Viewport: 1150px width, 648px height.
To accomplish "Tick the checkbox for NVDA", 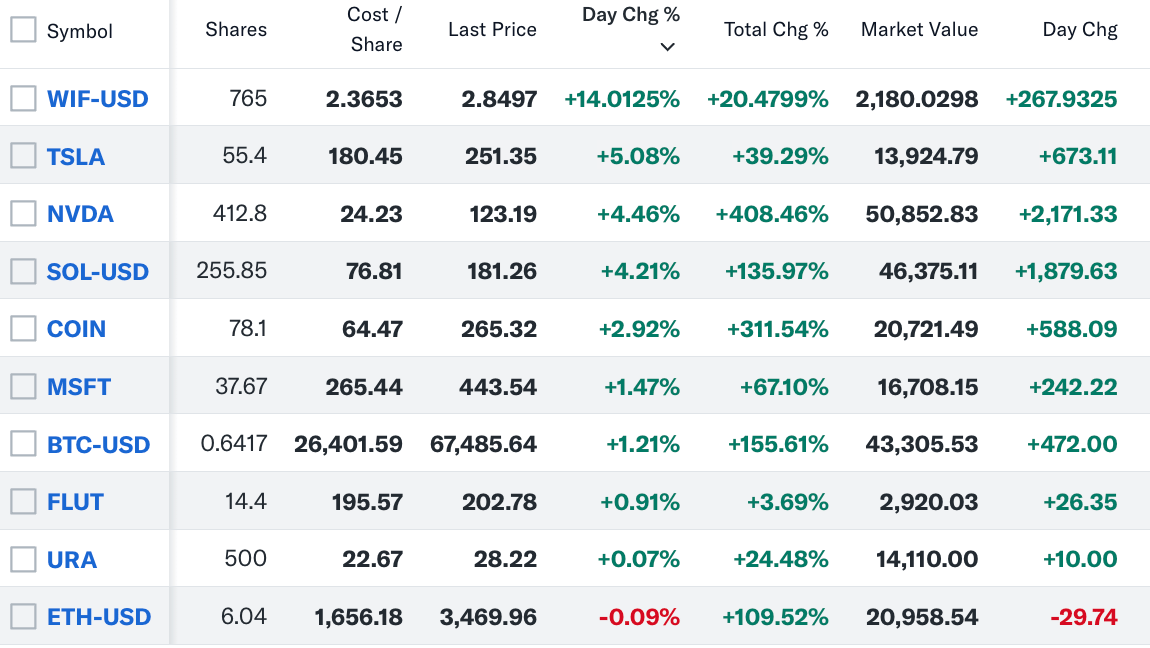I will pyautogui.click(x=22, y=213).
